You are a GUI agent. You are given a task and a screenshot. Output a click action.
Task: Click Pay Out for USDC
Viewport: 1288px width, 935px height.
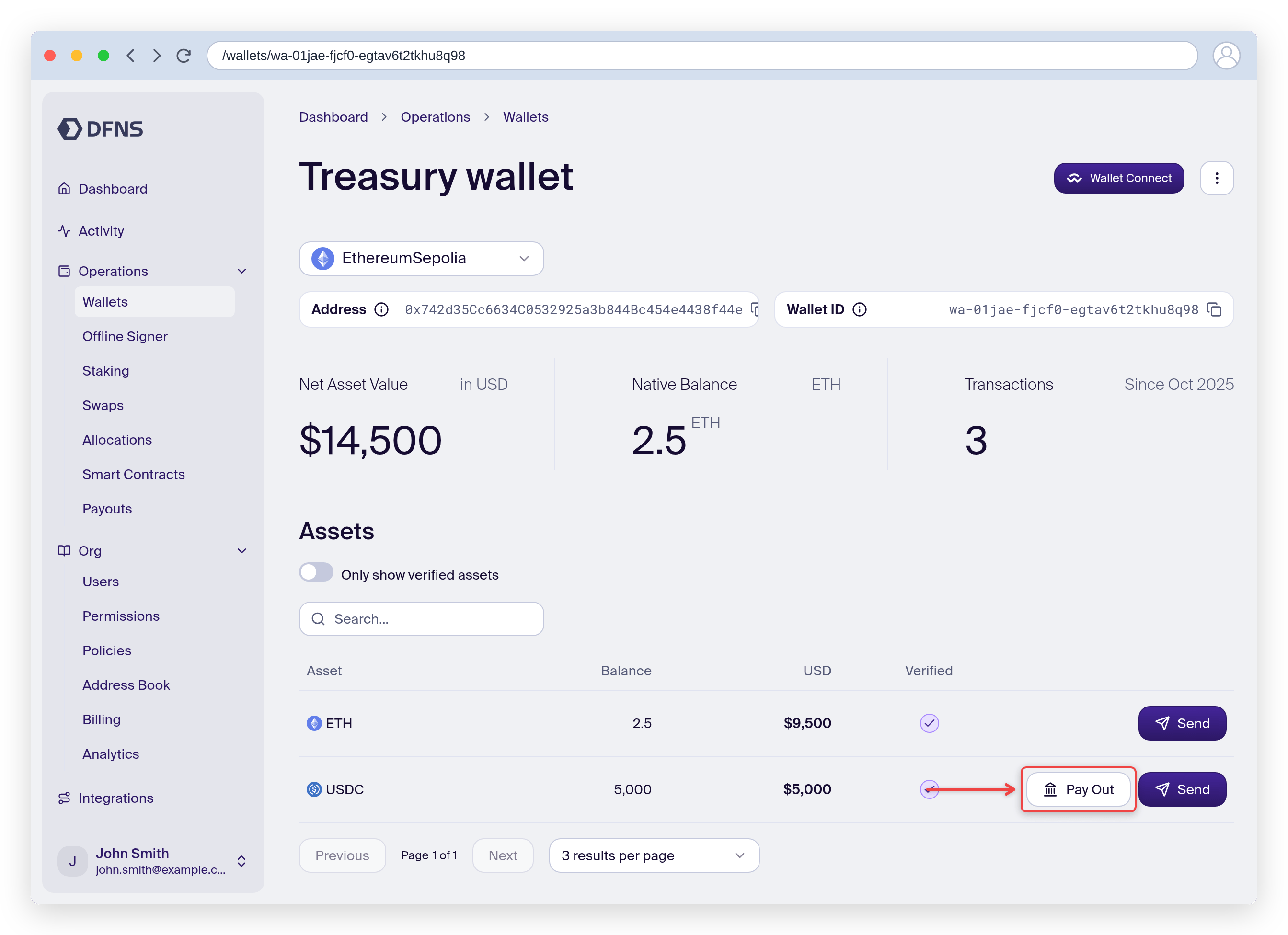click(1078, 789)
